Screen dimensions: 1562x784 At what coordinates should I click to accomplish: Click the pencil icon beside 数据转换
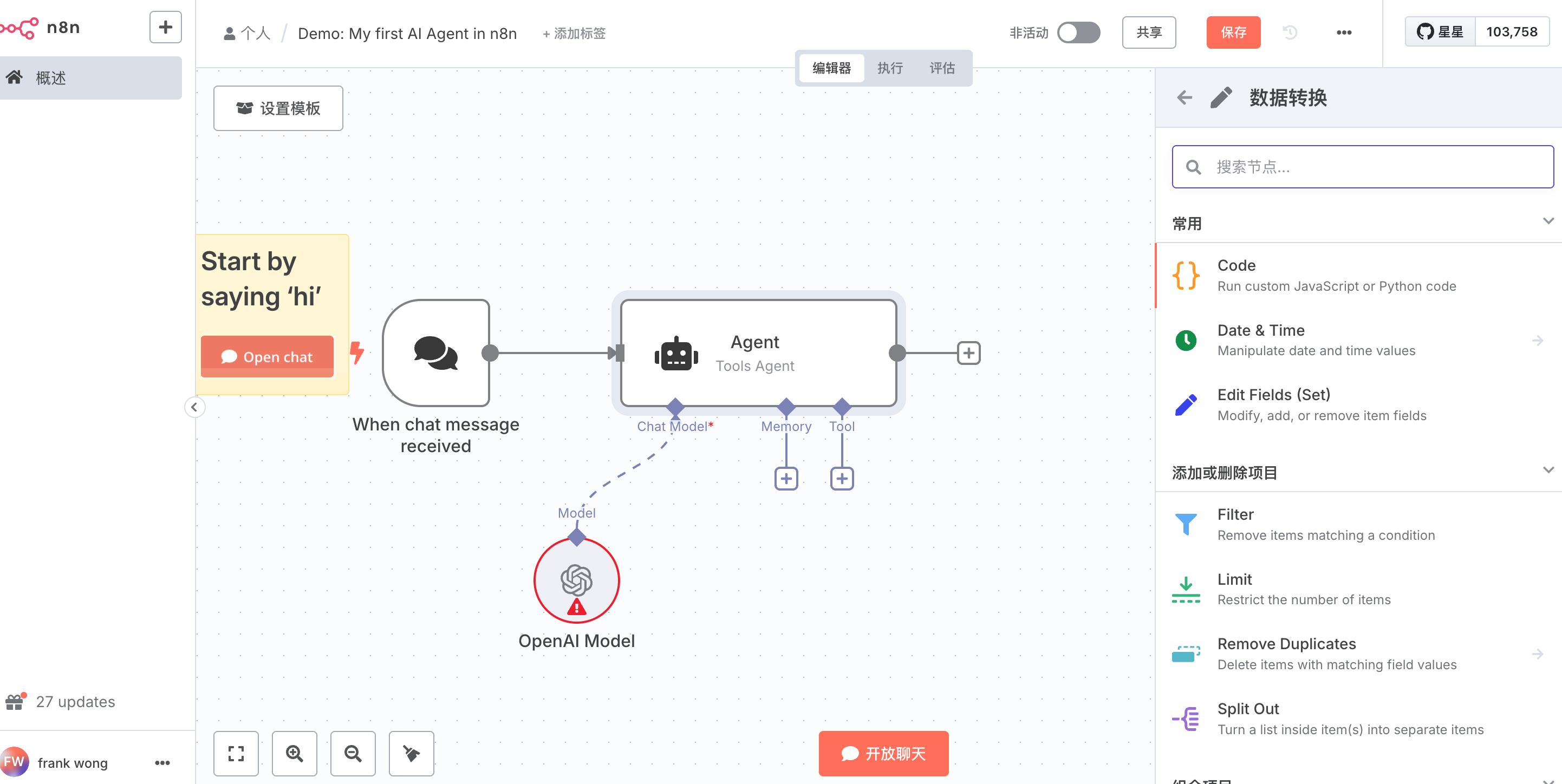tap(1221, 97)
